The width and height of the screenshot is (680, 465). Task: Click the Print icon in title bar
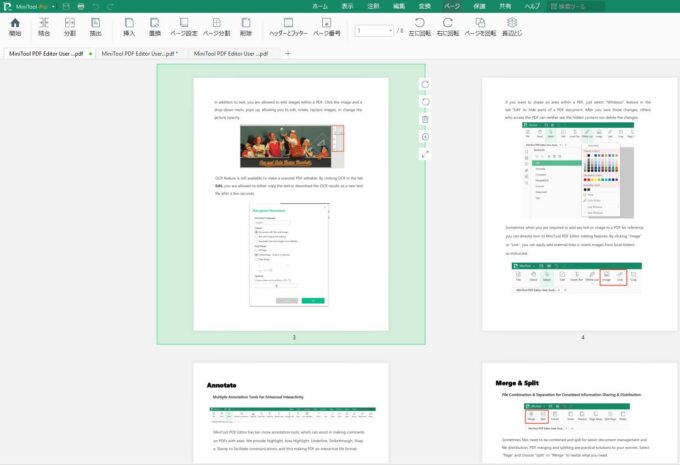[81, 7]
